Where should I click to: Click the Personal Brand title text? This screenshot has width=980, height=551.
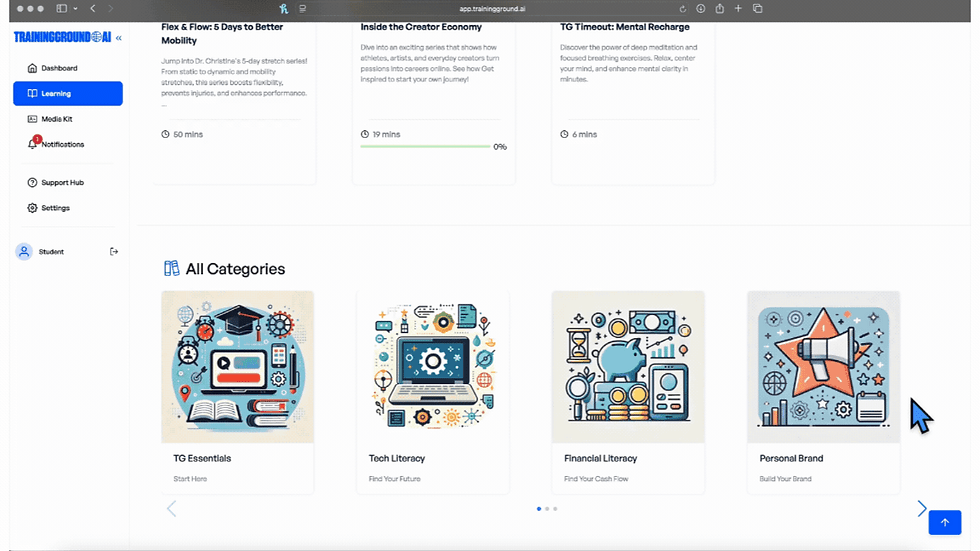coord(791,459)
